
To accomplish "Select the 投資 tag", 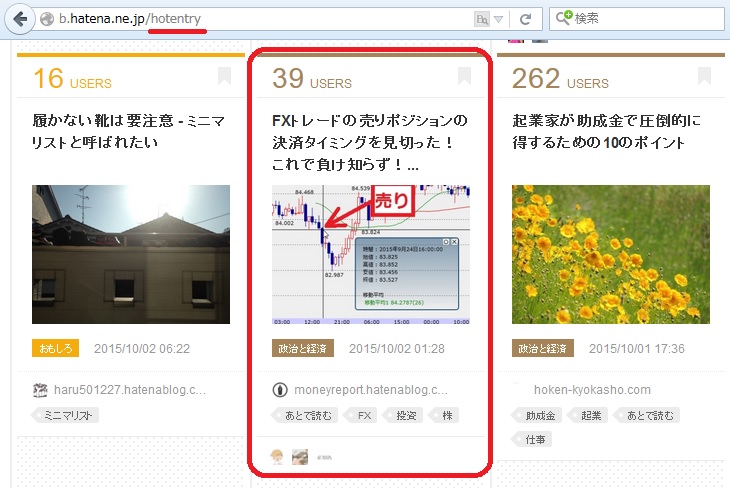I will (403, 415).
